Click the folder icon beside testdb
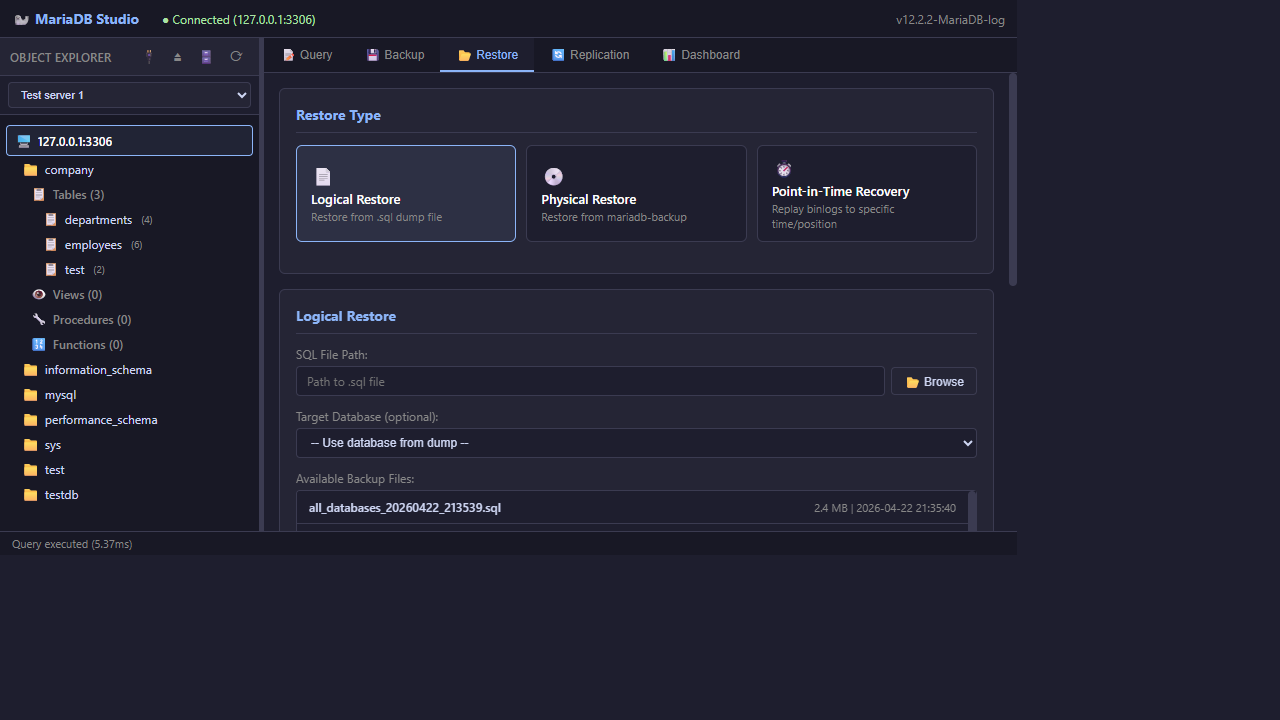Image resolution: width=1280 pixels, height=720 pixels. [30, 495]
